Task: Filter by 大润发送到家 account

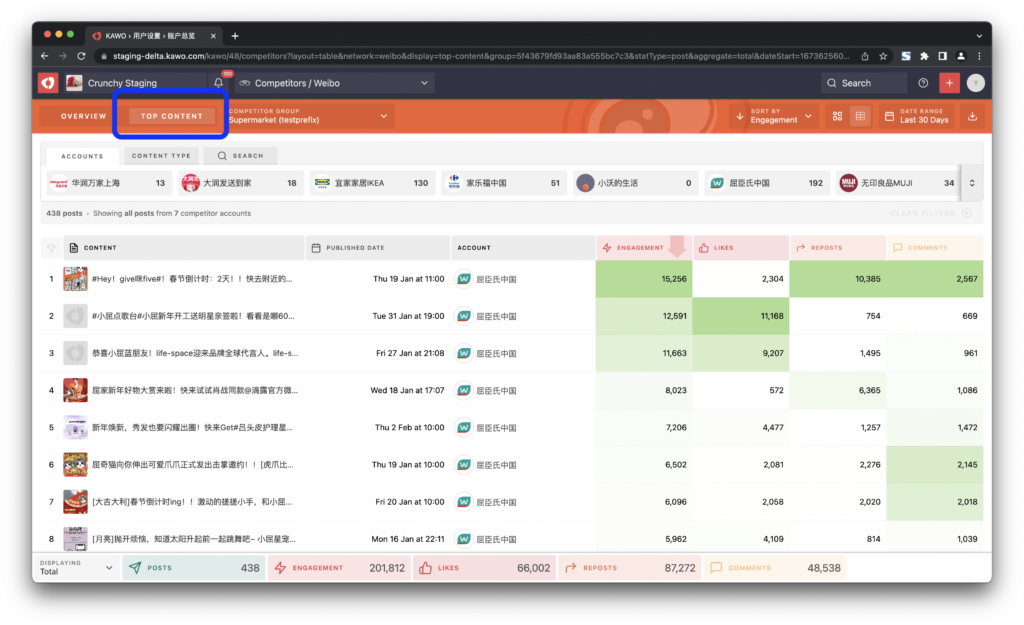Action: (x=240, y=183)
